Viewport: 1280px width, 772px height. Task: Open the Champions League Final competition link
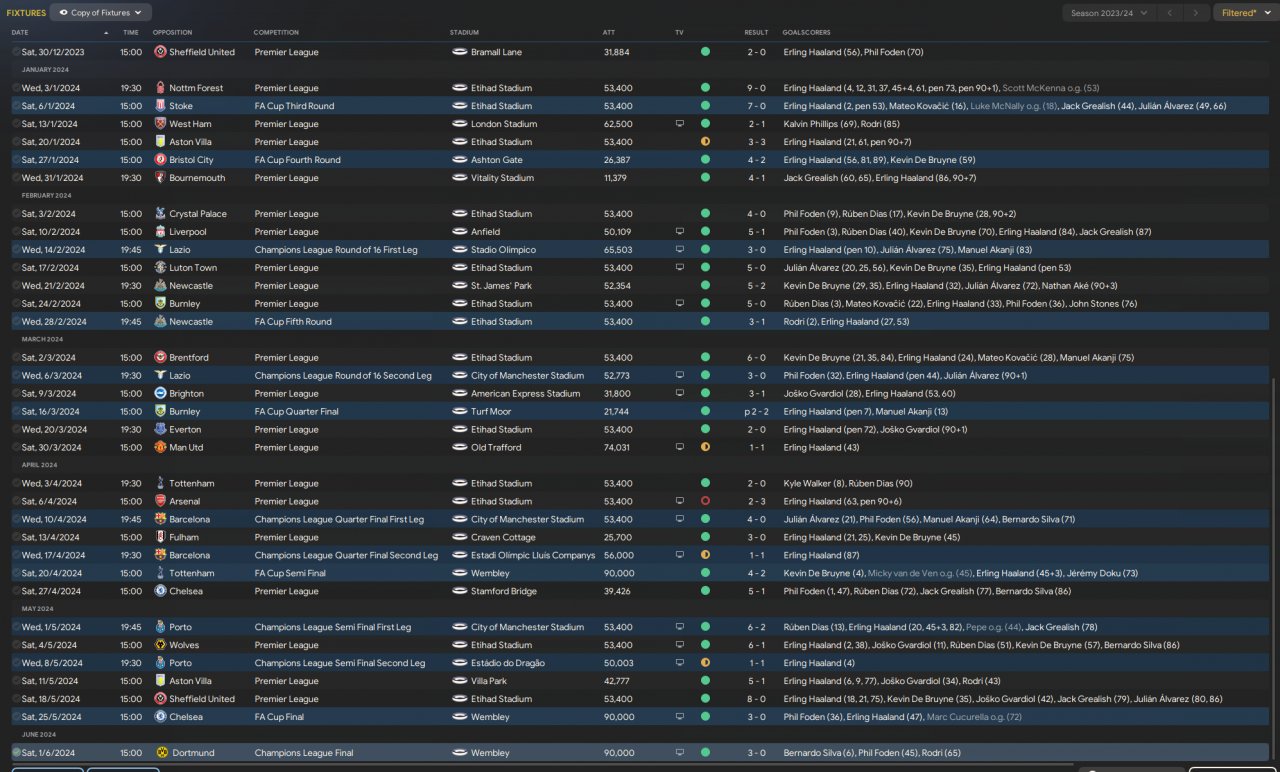(304, 753)
